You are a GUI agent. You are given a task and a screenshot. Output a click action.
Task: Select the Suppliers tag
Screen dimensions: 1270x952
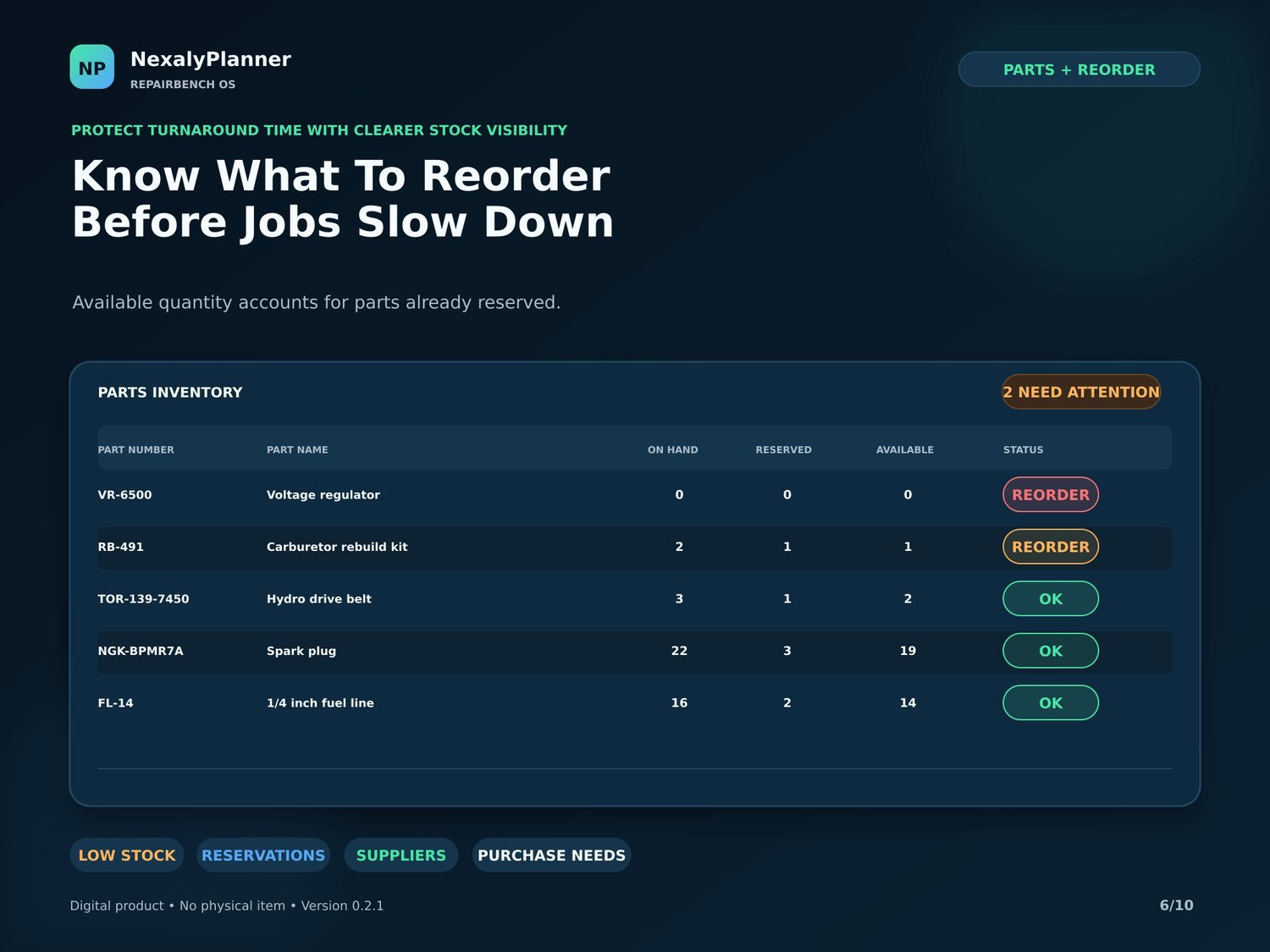[401, 856]
